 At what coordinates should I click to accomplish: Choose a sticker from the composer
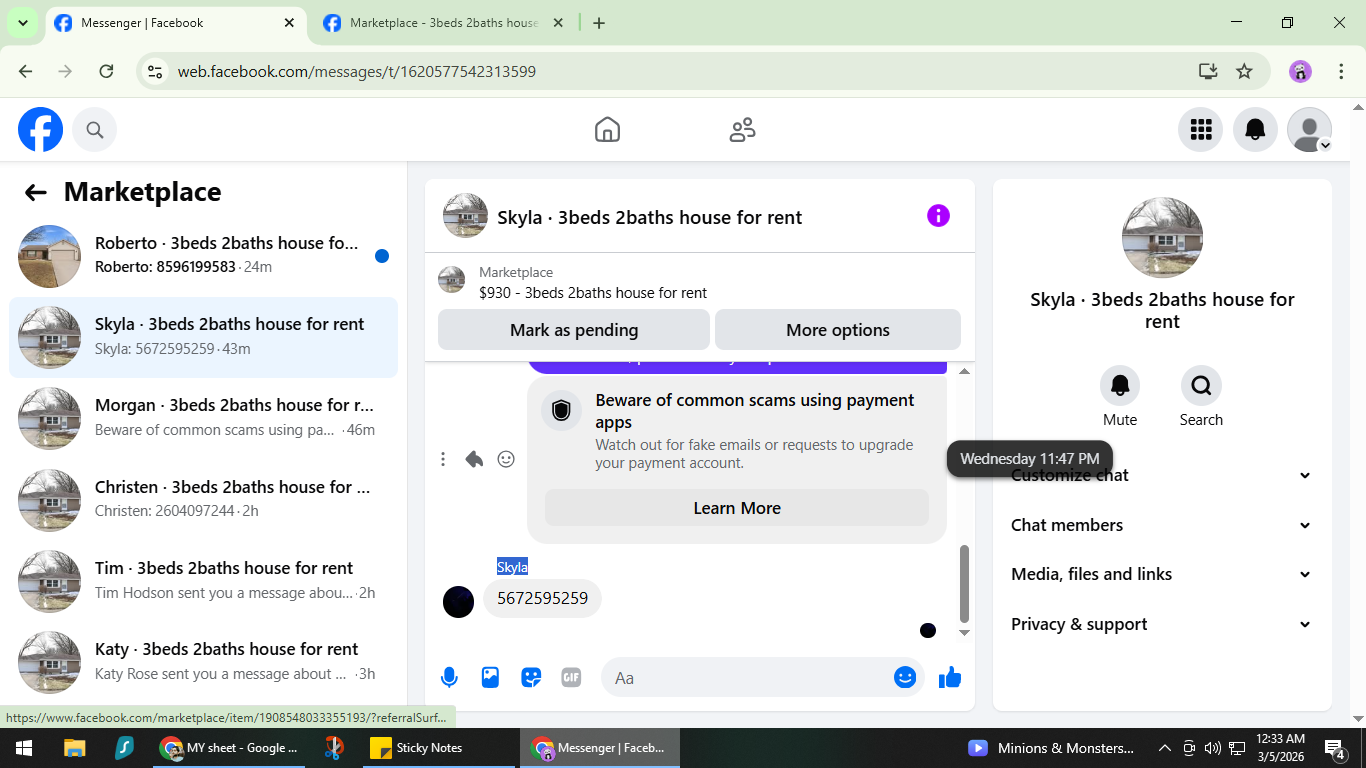point(531,678)
